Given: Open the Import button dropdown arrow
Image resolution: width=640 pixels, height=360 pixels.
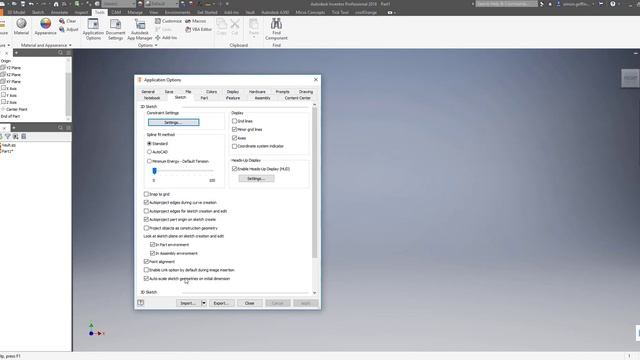Looking at the screenshot, I should [204, 303].
